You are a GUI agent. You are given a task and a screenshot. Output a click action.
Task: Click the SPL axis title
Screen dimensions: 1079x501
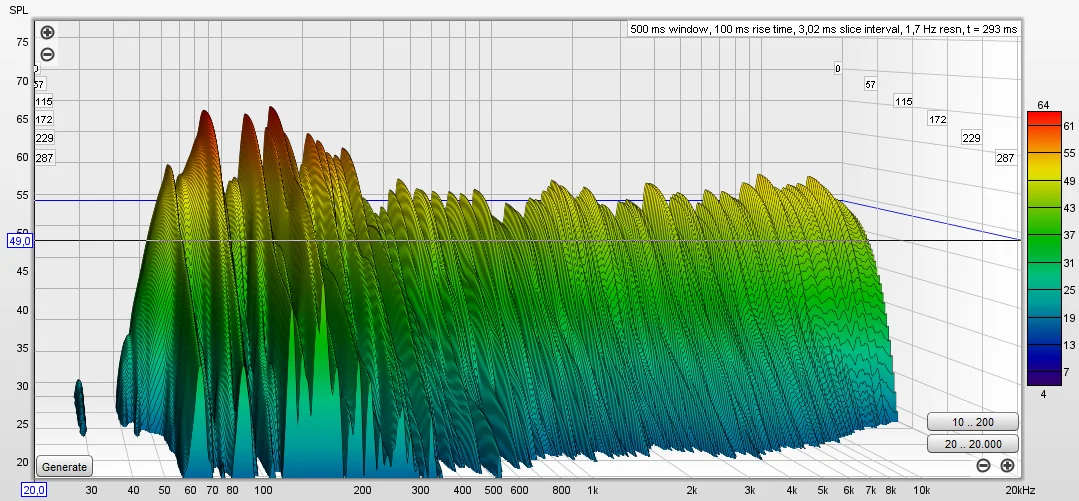coord(19,10)
